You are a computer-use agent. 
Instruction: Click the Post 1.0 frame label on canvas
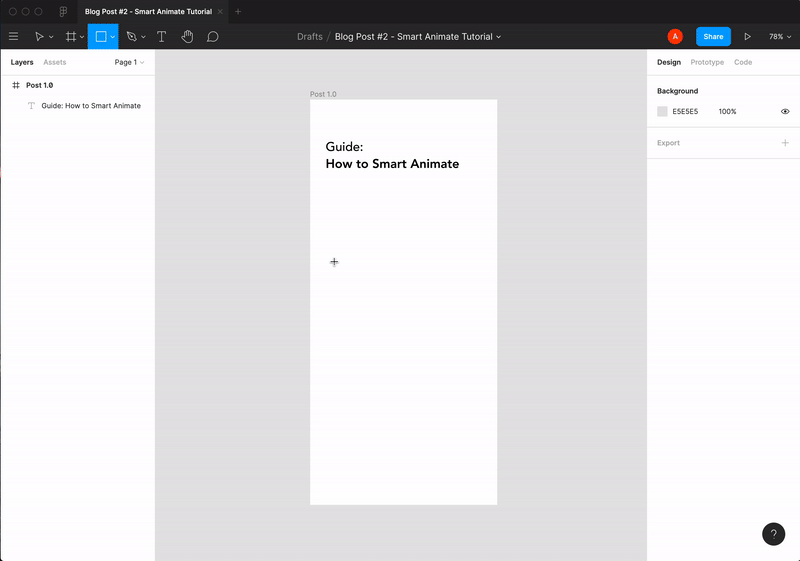point(323,94)
